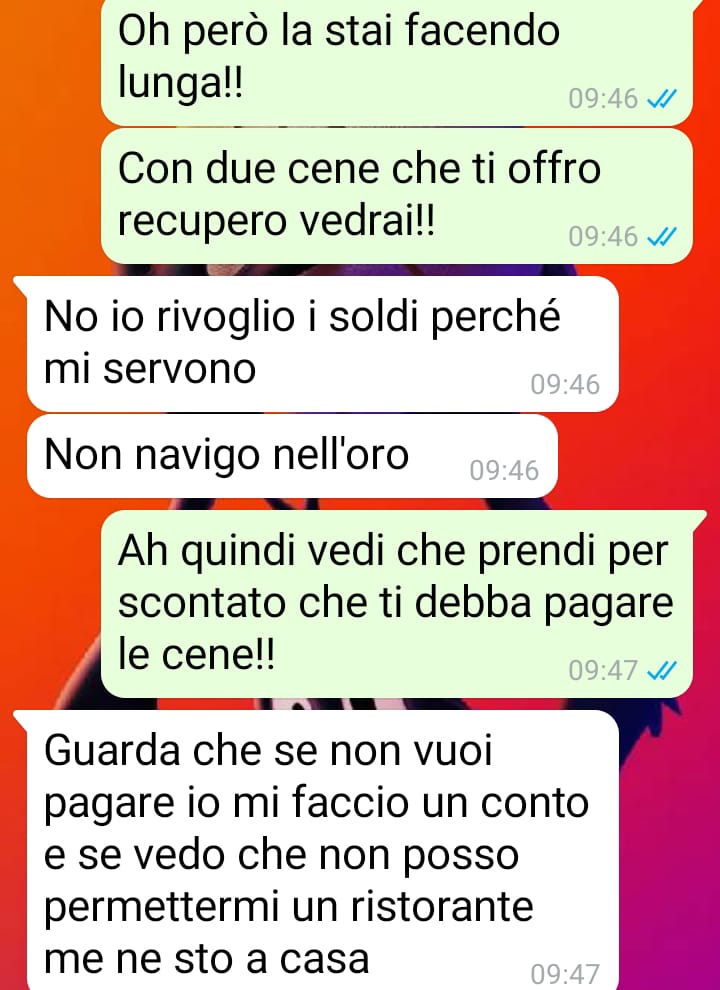Screen dimensions: 720x990
Task: Tap the 'No io rivoglio i soldi' message
Action: pos(322,344)
